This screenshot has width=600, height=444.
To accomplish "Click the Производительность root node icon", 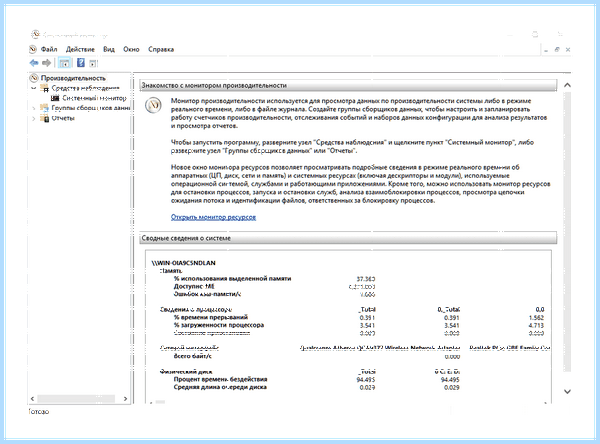I will click(34, 78).
